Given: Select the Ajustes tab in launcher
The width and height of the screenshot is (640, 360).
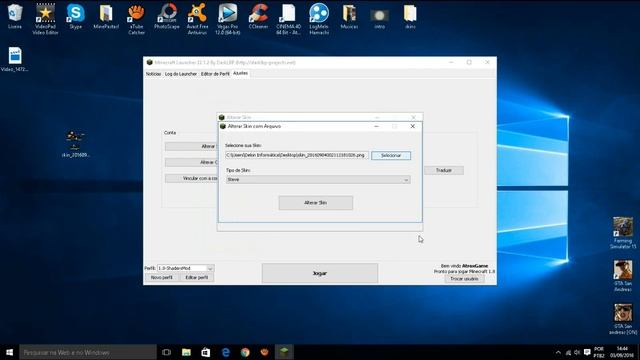Looking at the screenshot, I should pos(240,73).
